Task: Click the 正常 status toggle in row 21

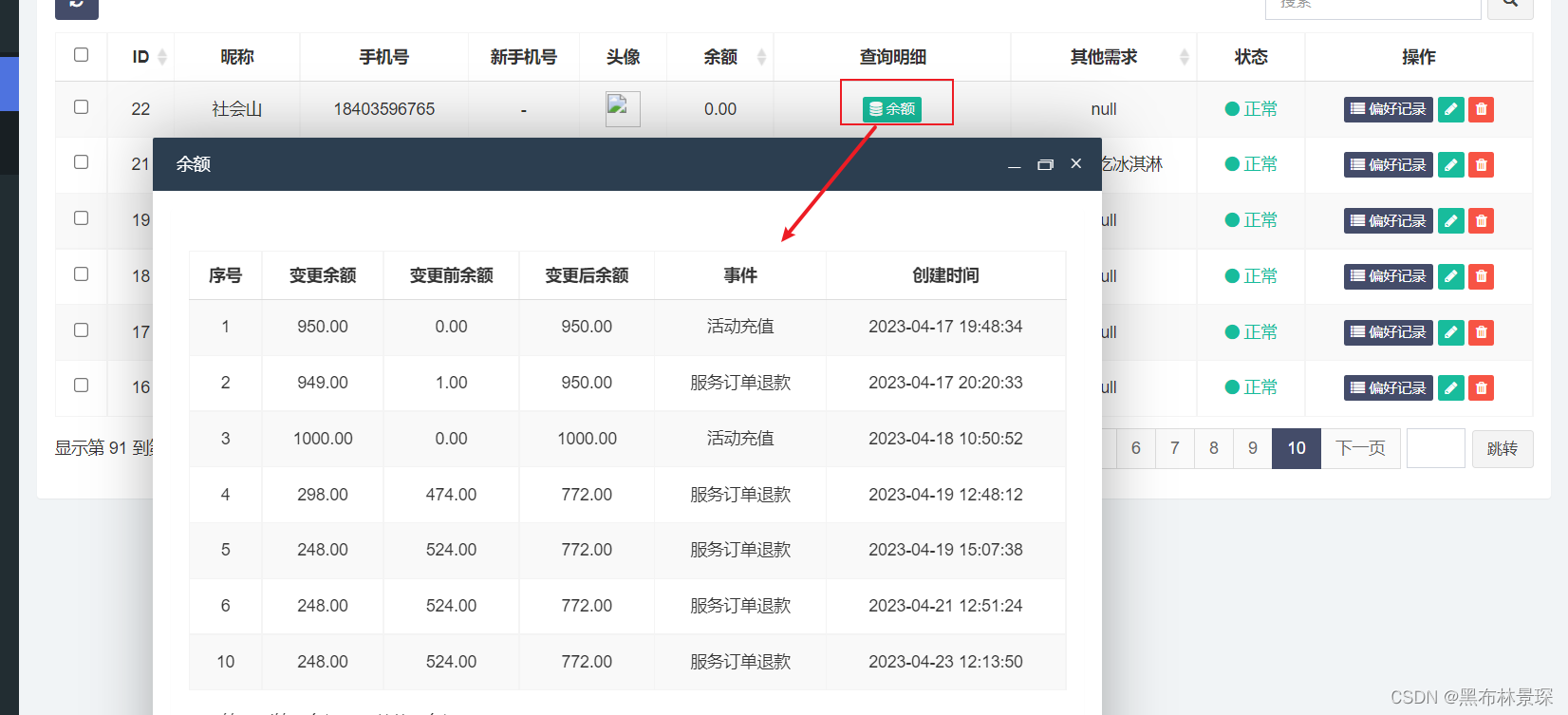Action: pos(1251,164)
